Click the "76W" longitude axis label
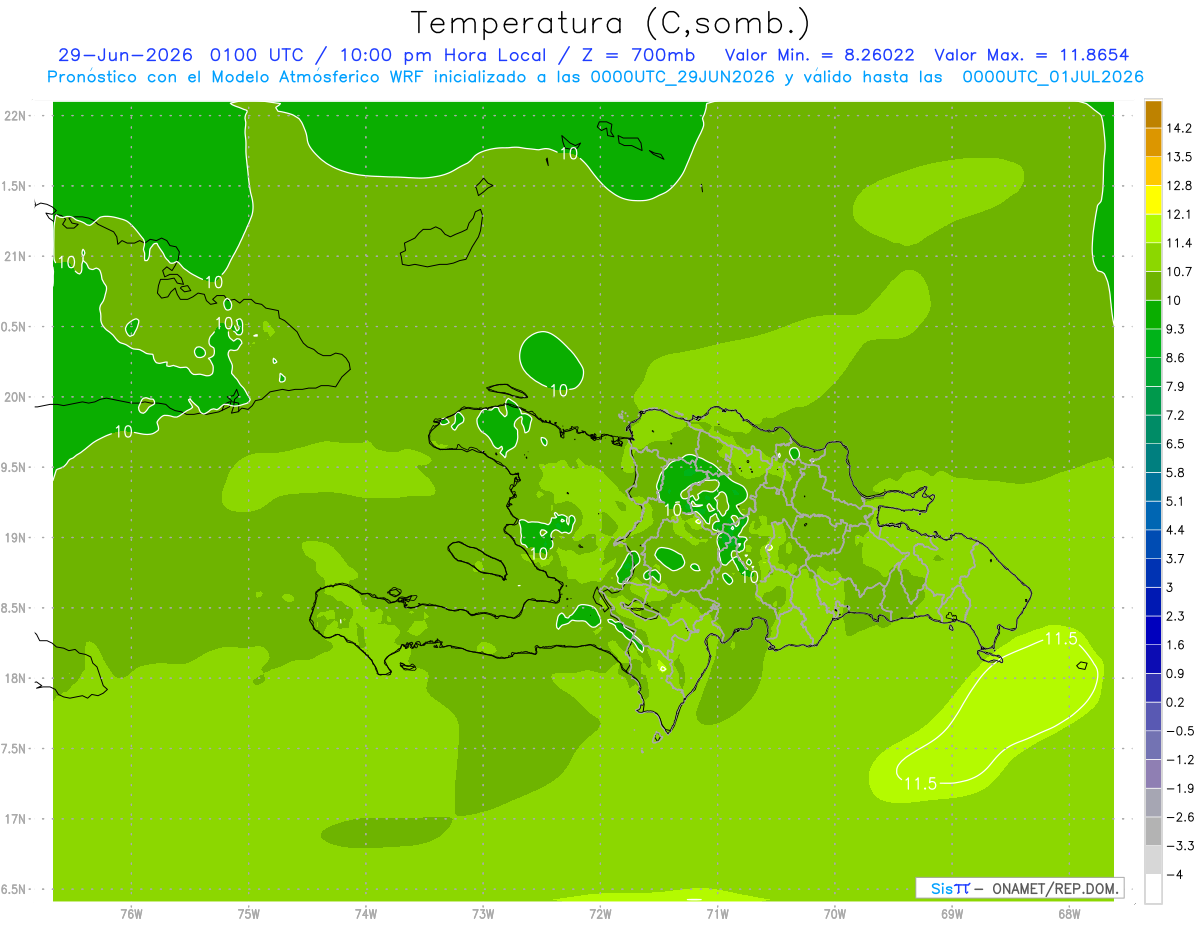 [x=131, y=914]
